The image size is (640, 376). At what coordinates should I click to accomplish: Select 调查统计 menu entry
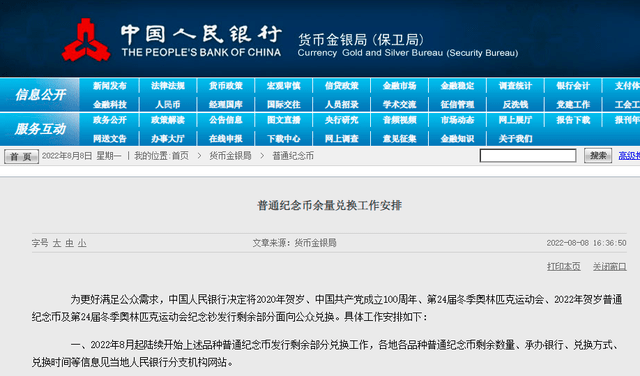point(516,86)
